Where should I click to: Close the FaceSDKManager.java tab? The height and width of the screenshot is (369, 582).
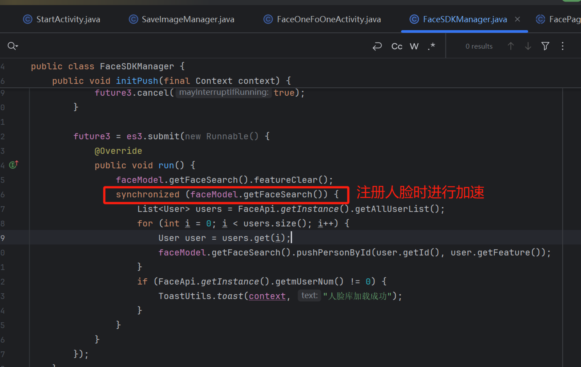tap(517, 19)
